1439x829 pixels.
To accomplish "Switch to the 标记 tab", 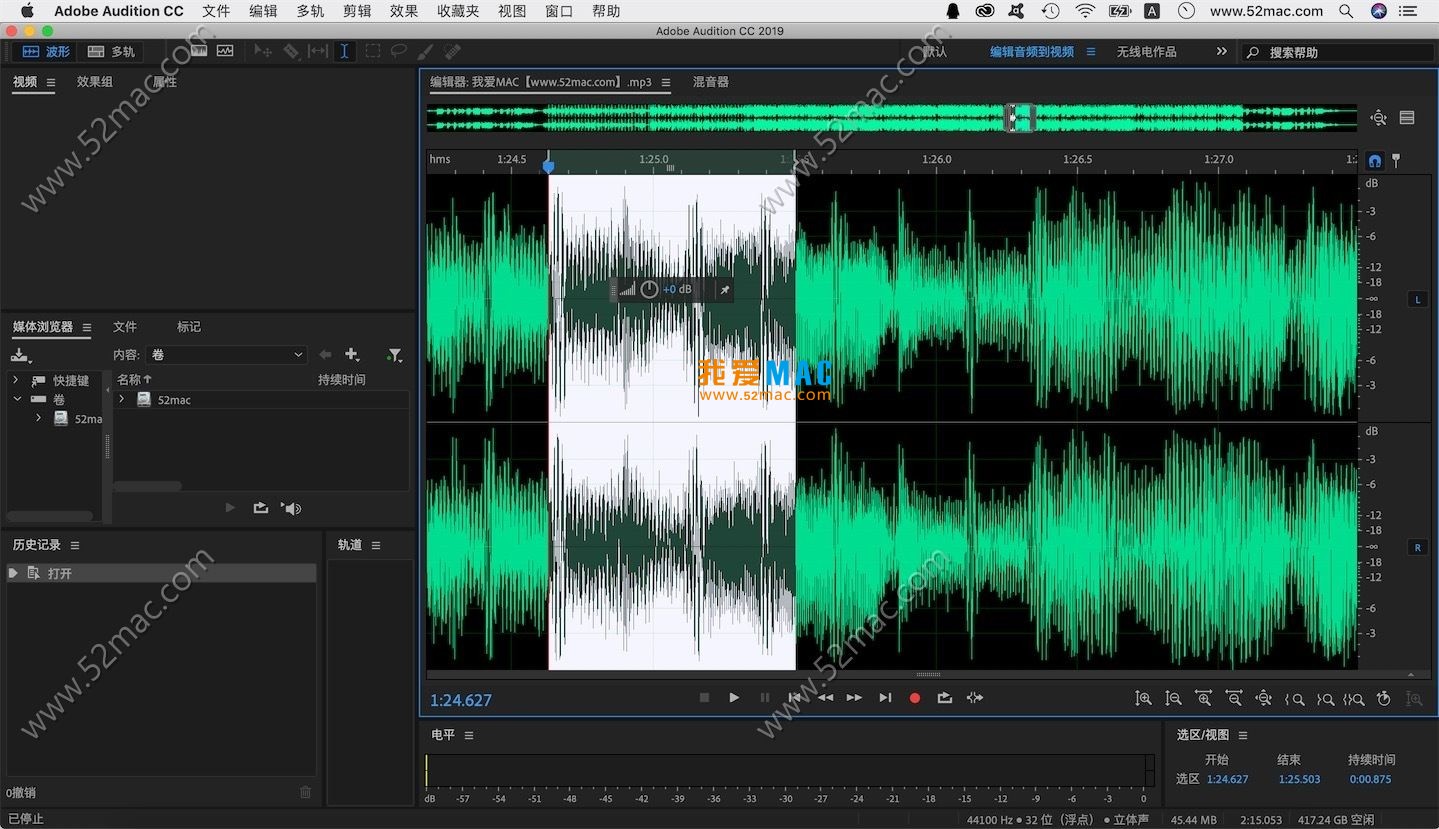I will click(x=189, y=327).
